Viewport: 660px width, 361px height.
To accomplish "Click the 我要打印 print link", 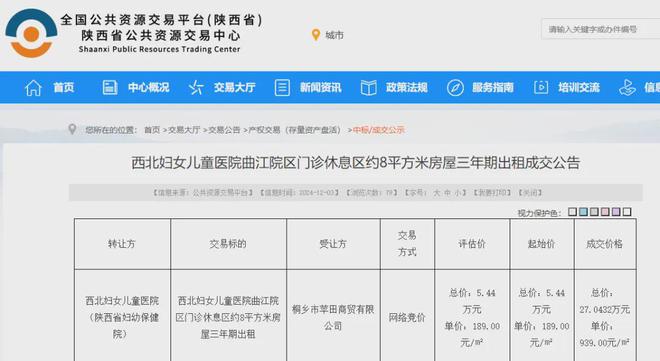I will pos(492,193).
